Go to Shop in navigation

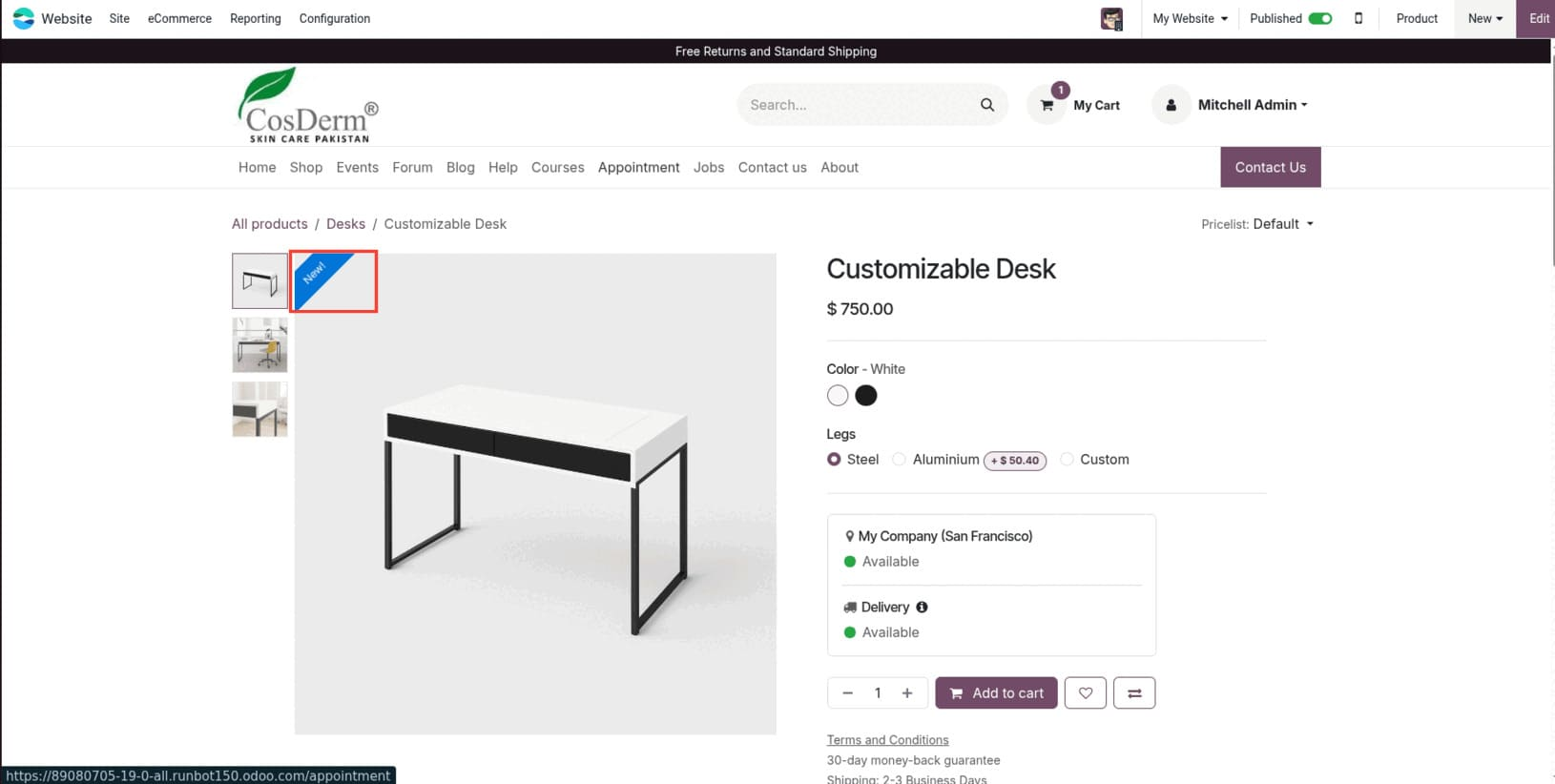pos(306,167)
